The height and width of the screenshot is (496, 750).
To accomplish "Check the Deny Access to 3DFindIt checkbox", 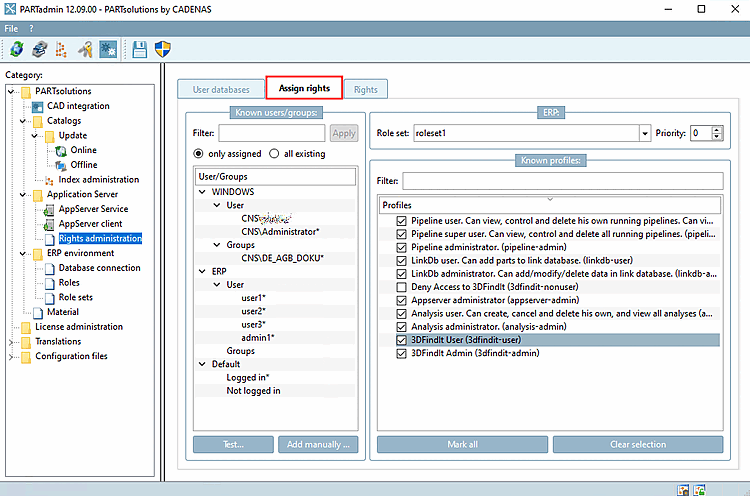I will [401, 287].
